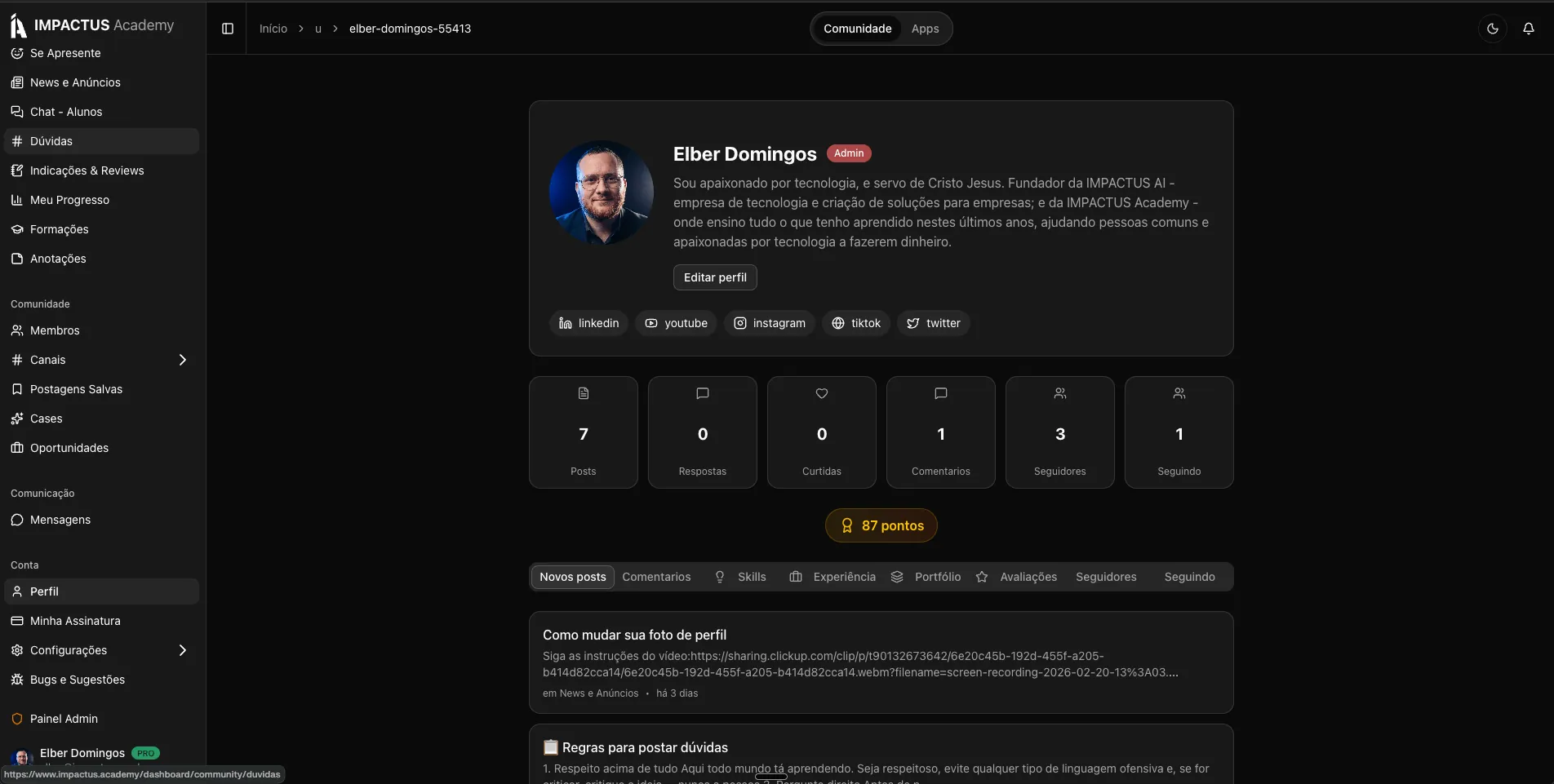Image resolution: width=1554 pixels, height=784 pixels.
Task: Toggle the dark mode moon icon
Action: click(1492, 29)
